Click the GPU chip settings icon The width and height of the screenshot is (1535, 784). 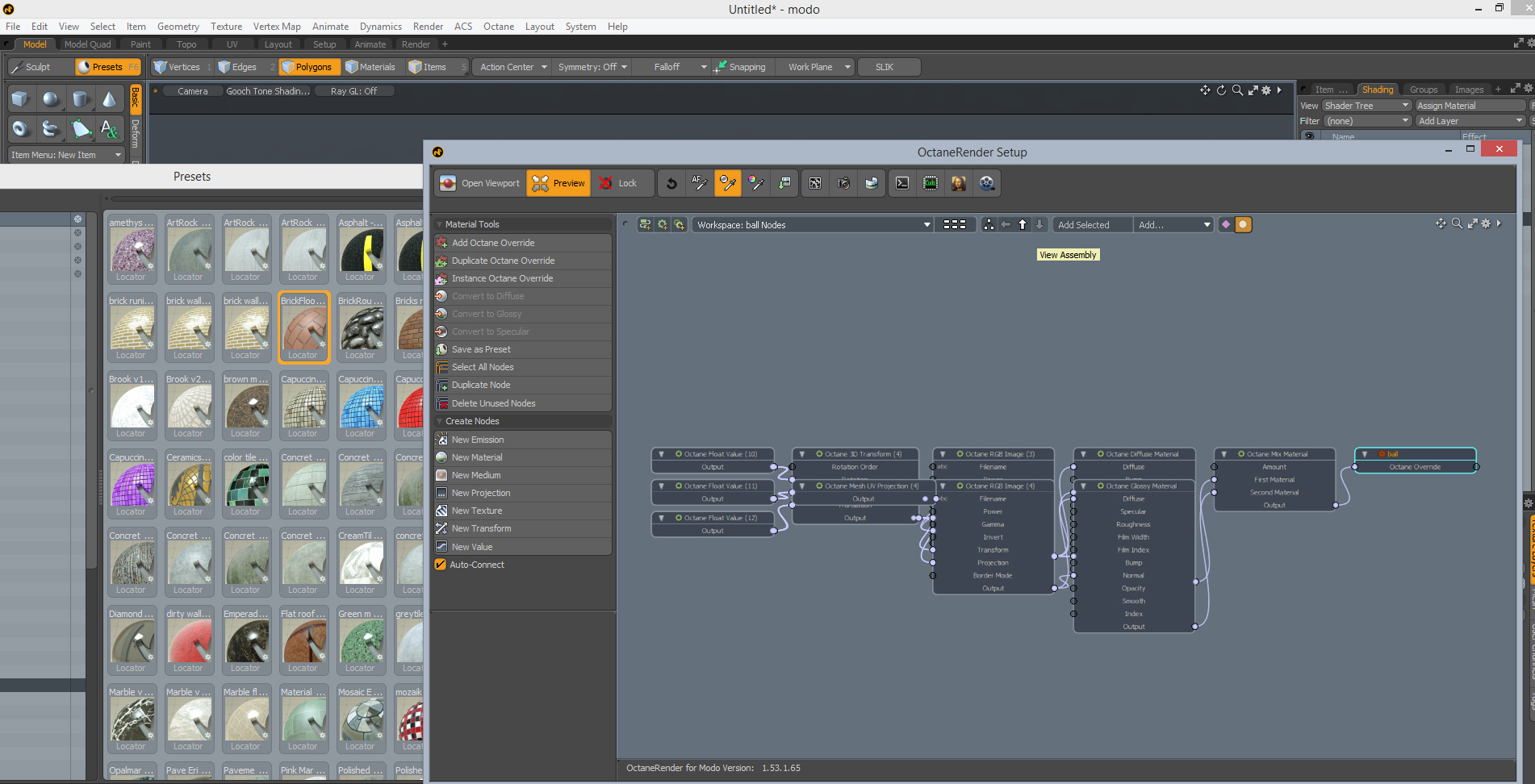[931, 183]
